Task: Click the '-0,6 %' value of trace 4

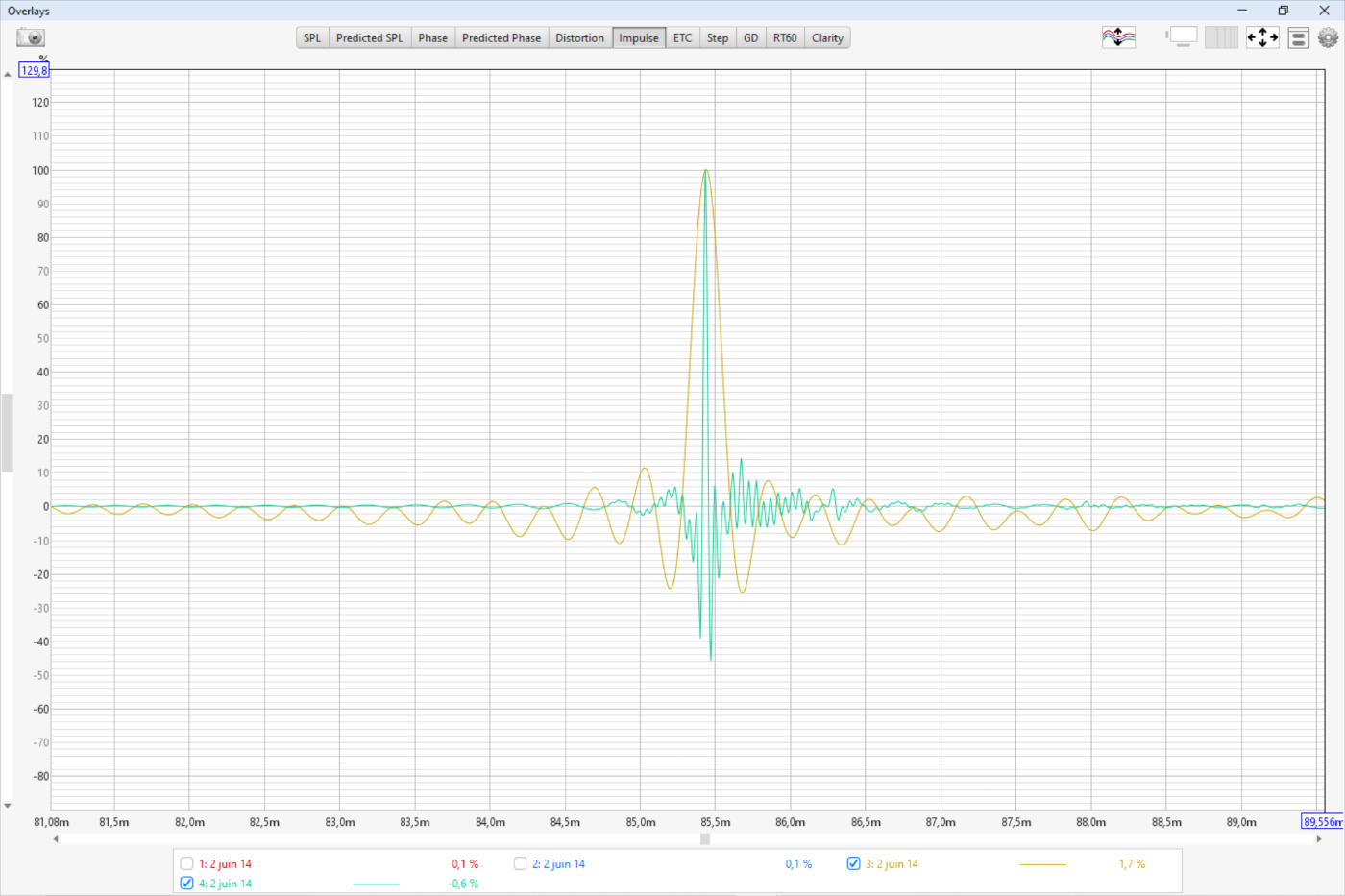Action: pyautogui.click(x=463, y=884)
